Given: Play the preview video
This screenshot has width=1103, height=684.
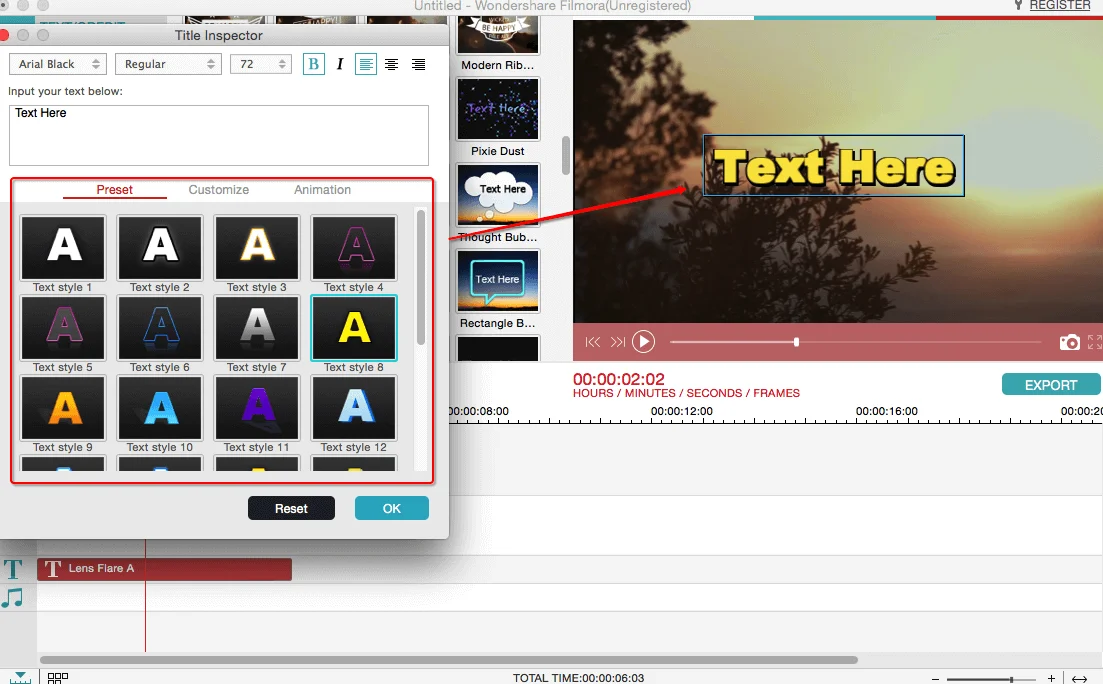Looking at the screenshot, I should [643, 342].
